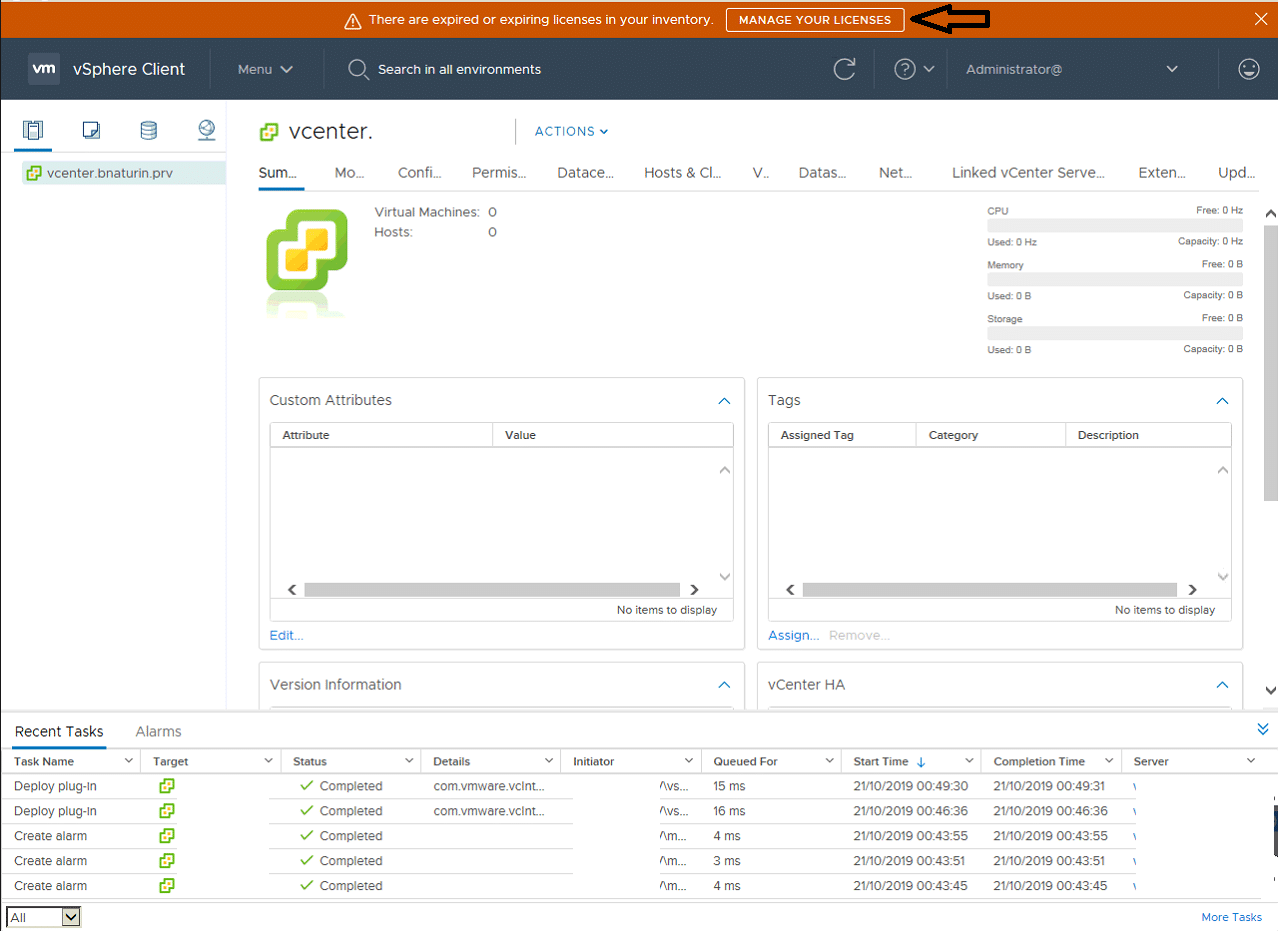This screenshot has height=931, width=1278.
Task: Click the smiley feedback icon
Action: (x=1248, y=69)
